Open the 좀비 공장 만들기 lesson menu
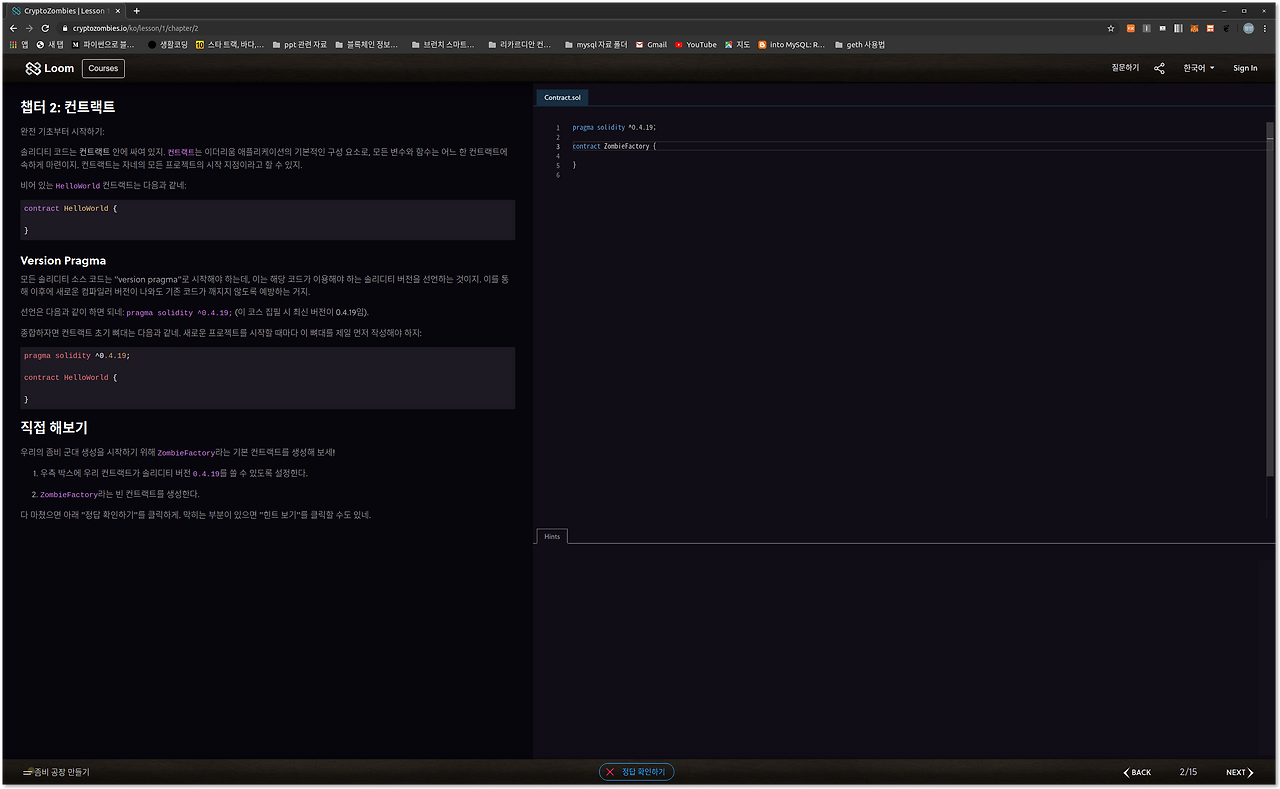 coord(56,772)
